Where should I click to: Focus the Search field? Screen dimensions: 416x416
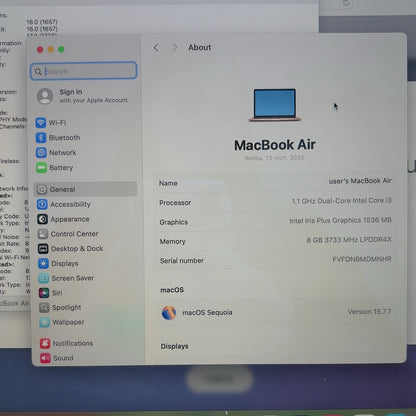click(84, 71)
